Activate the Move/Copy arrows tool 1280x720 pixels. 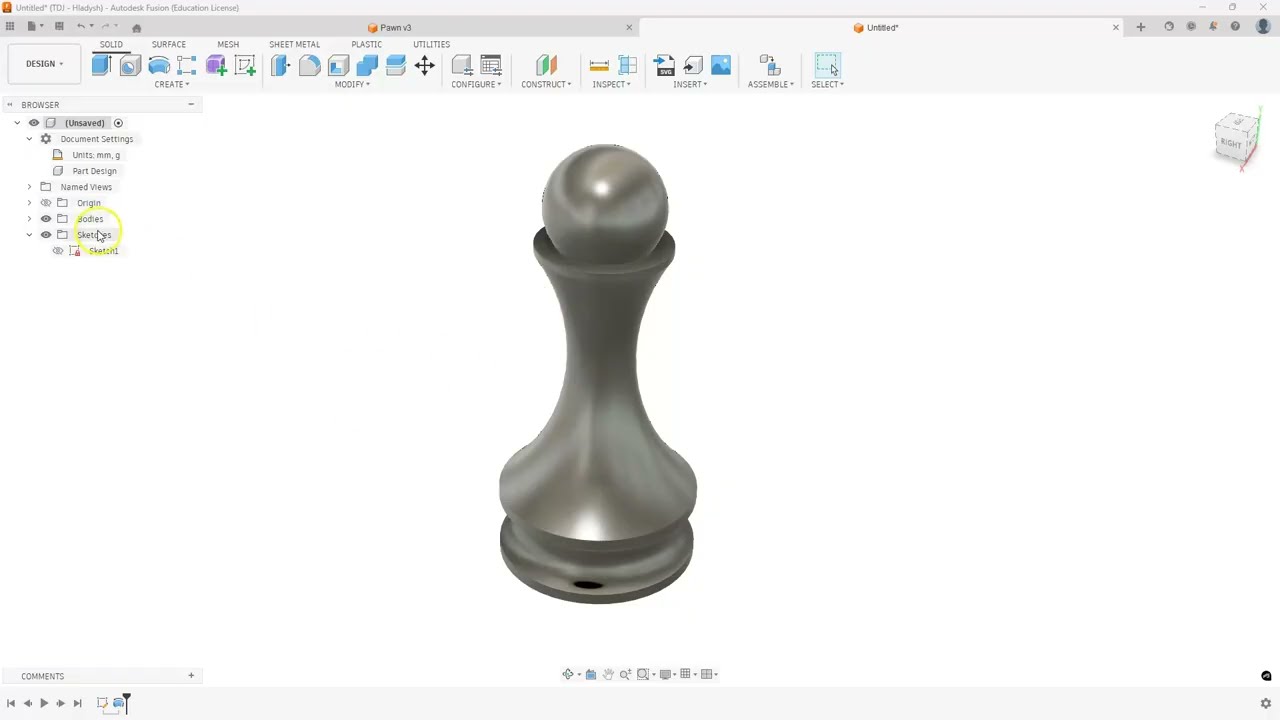tap(425, 66)
